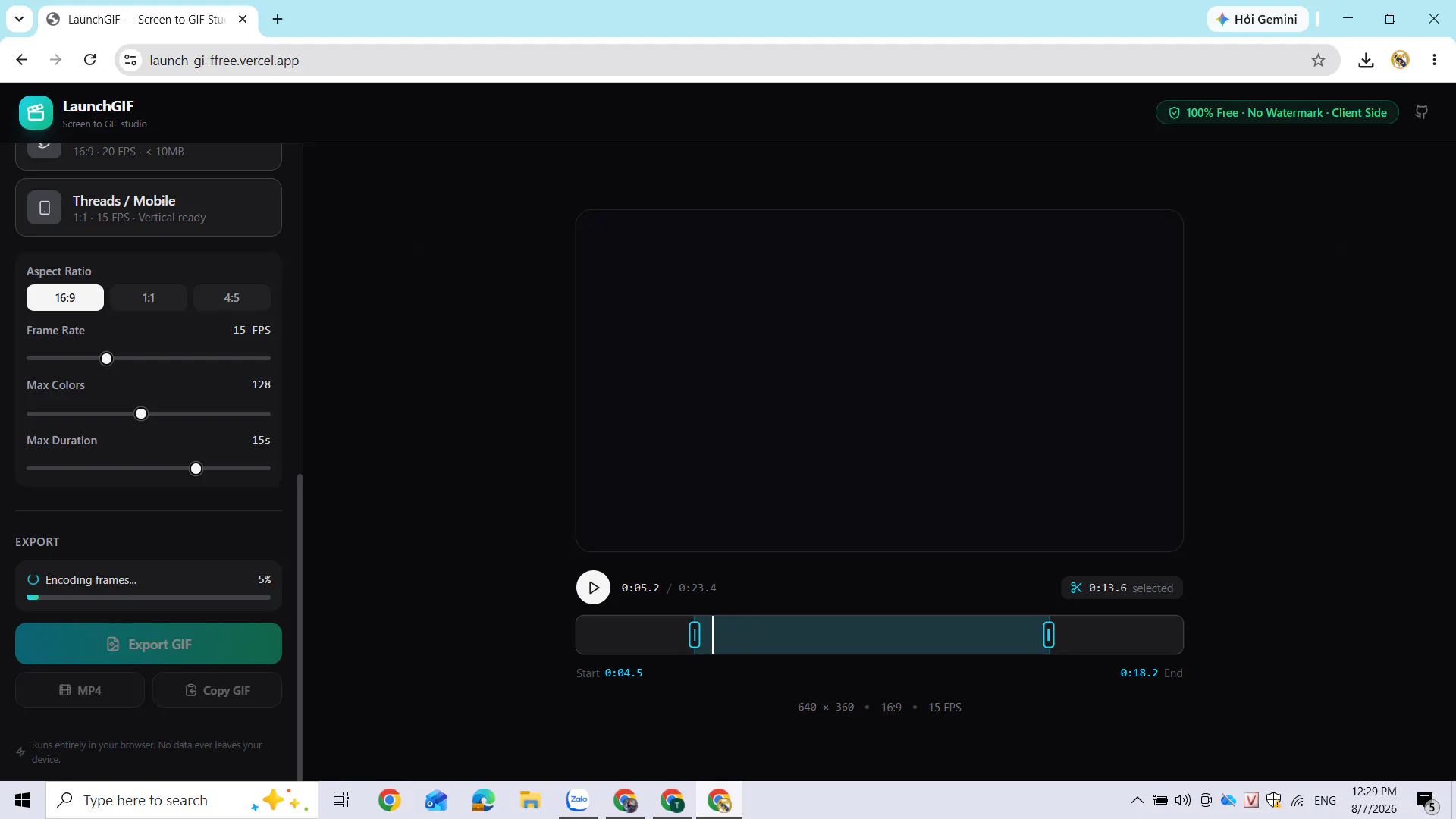
Task: Open browser downloads
Action: point(1366,60)
